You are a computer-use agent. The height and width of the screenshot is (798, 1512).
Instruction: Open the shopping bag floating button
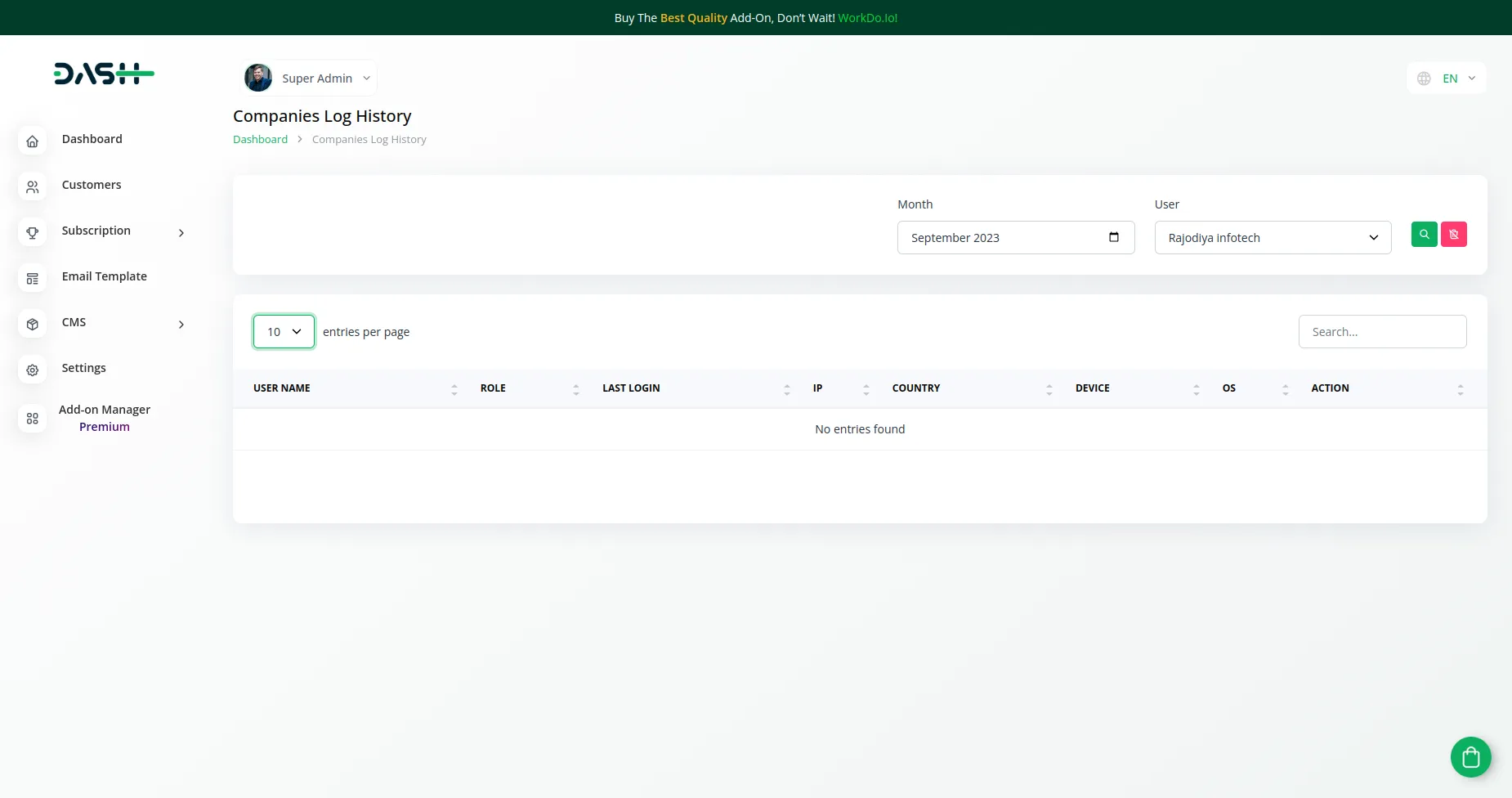pyautogui.click(x=1470, y=757)
